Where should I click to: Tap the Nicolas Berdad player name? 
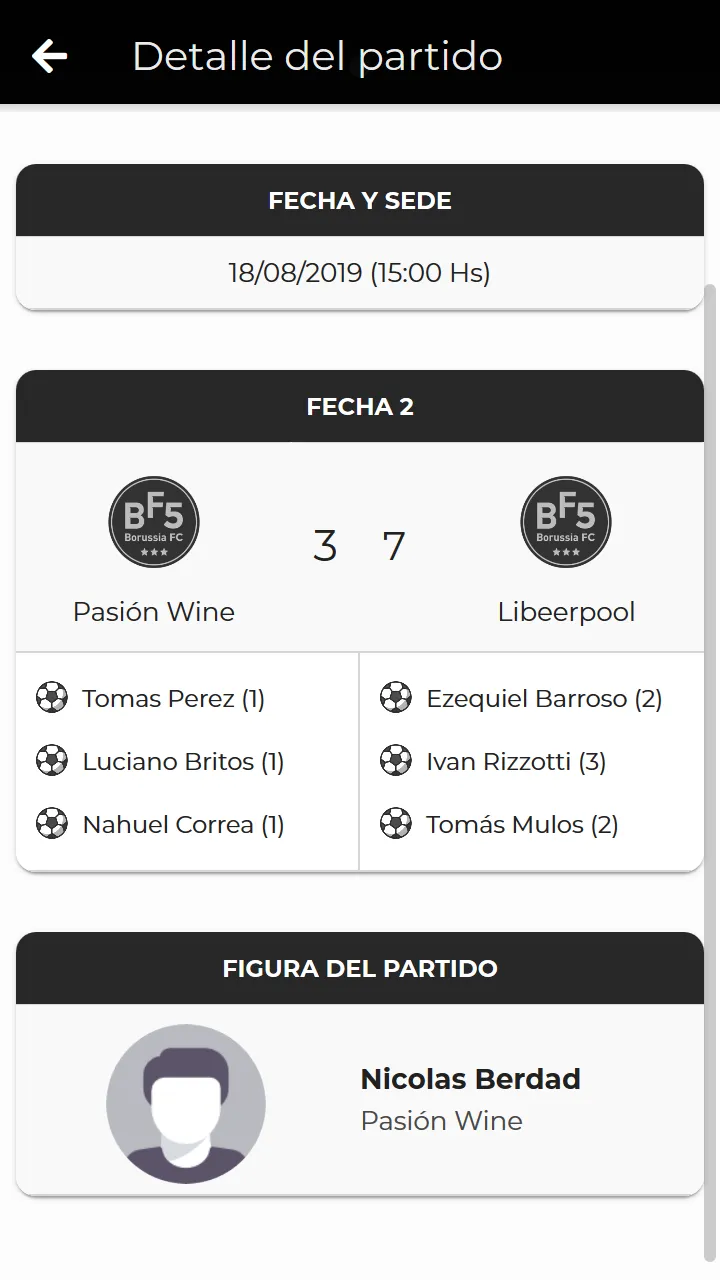click(470, 1079)
